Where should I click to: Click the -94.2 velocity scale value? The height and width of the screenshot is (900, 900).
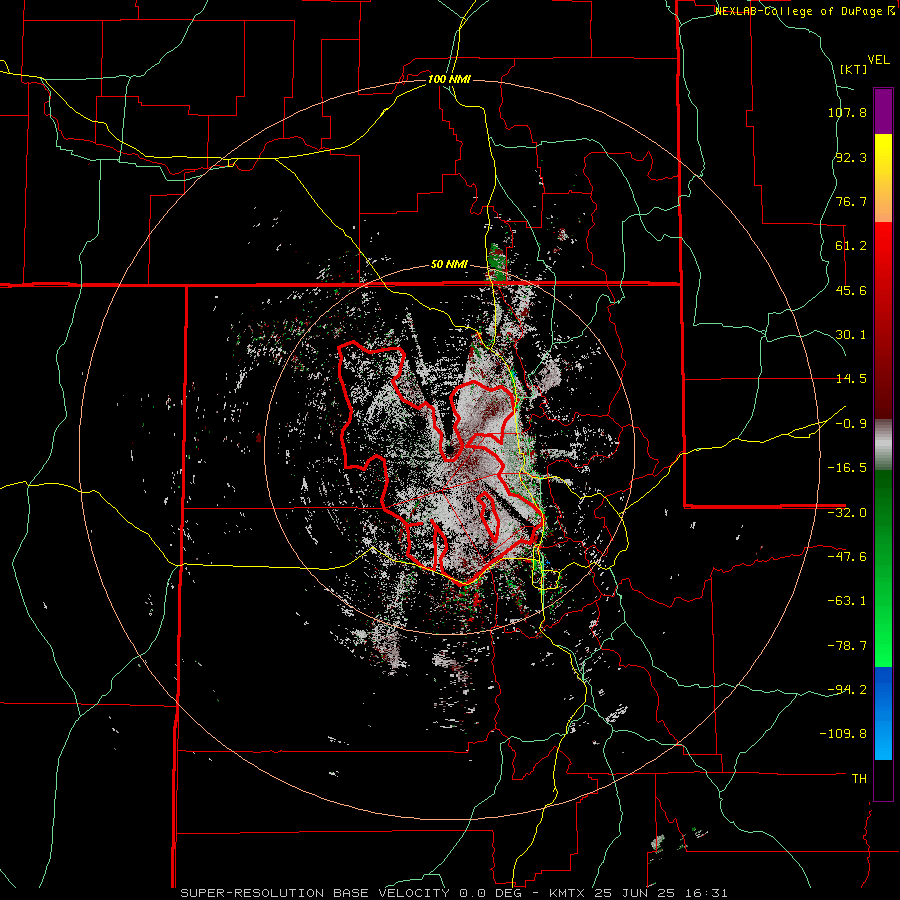tap(847, 689)
